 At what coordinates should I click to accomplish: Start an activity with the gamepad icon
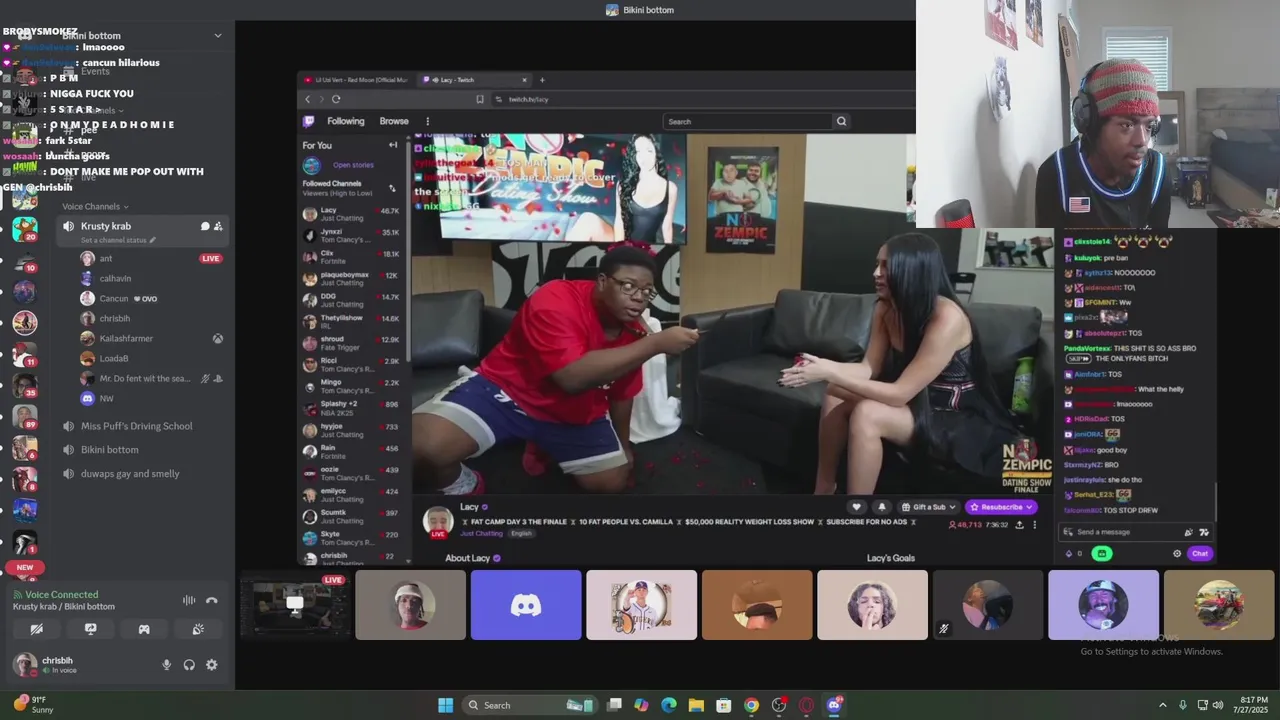coord(144,629)
